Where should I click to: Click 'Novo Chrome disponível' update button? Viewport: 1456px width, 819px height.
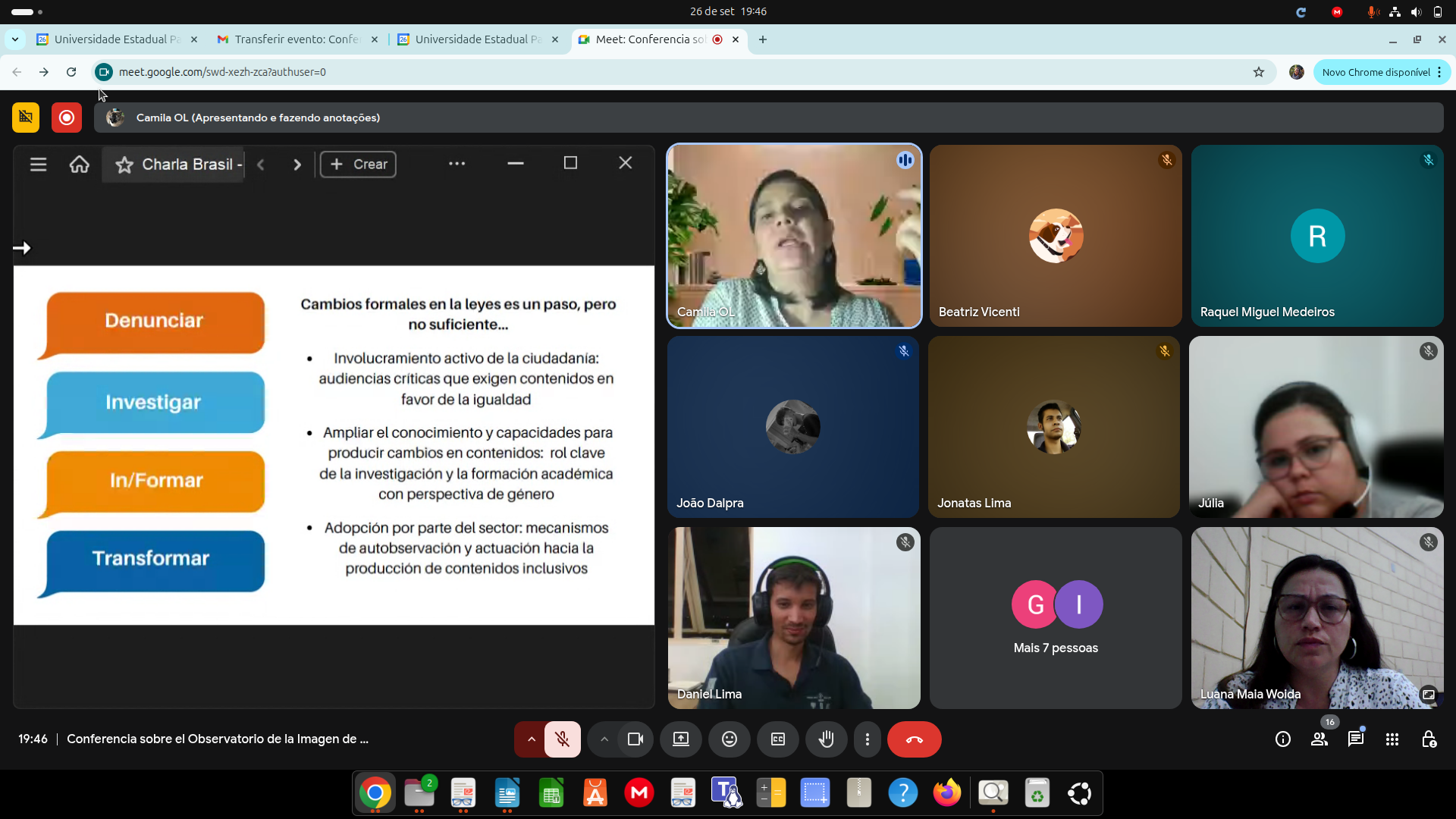1376,72
